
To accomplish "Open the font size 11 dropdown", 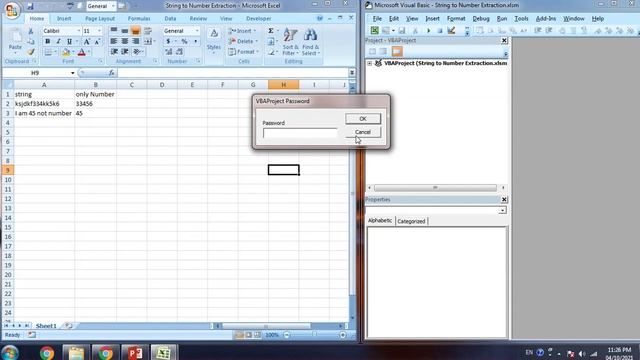I will [x=99, y=31].
